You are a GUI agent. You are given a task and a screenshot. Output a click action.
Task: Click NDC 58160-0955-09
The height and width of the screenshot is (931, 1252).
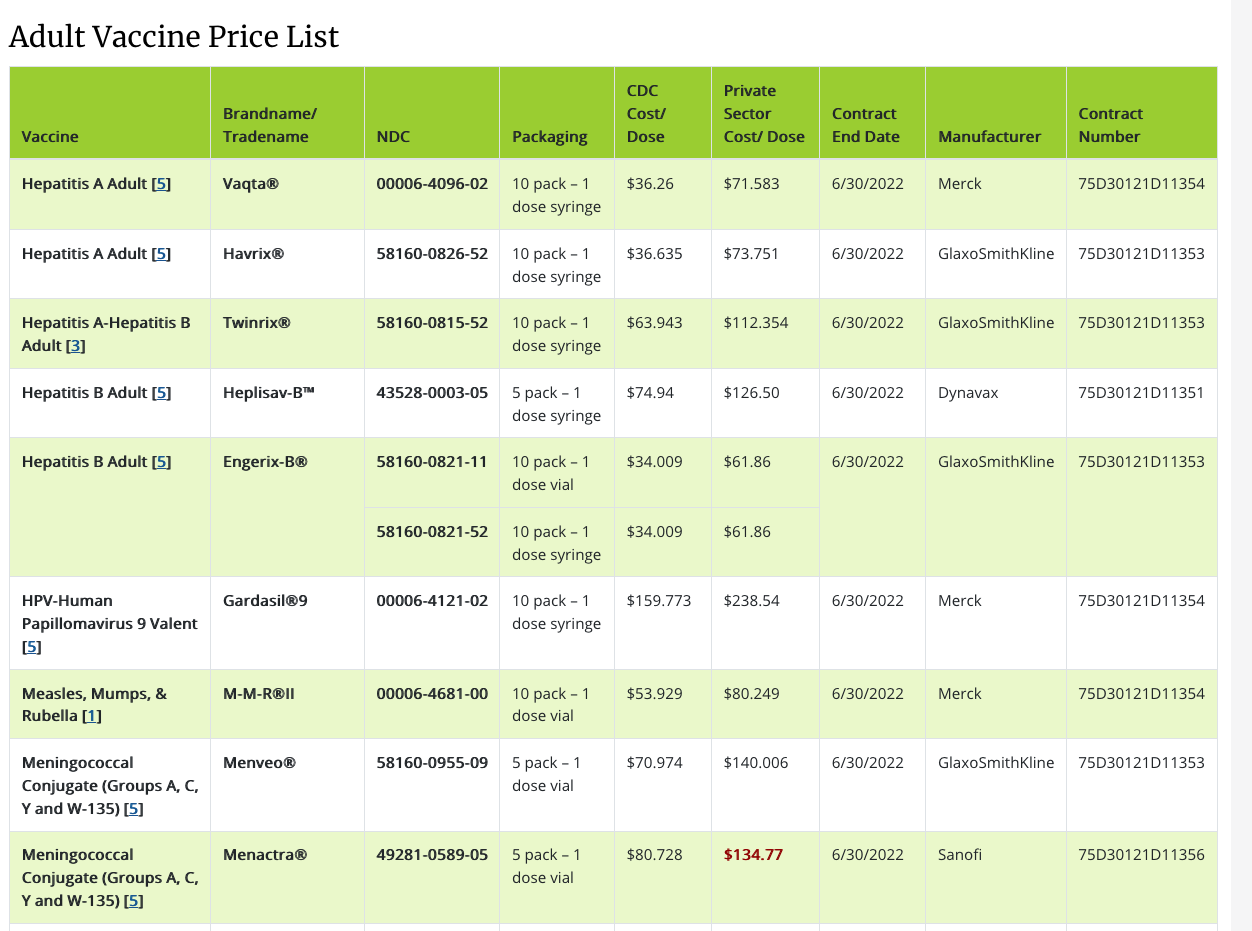[x=432, y=763]
